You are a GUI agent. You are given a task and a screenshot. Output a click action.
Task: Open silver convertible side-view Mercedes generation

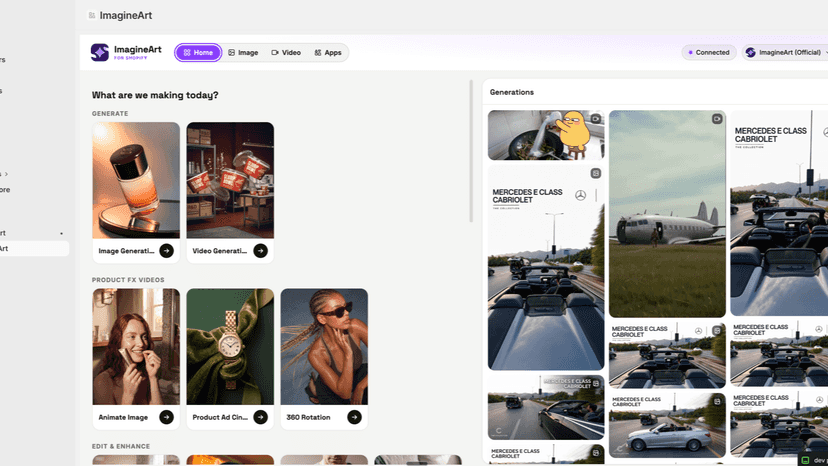667,425
